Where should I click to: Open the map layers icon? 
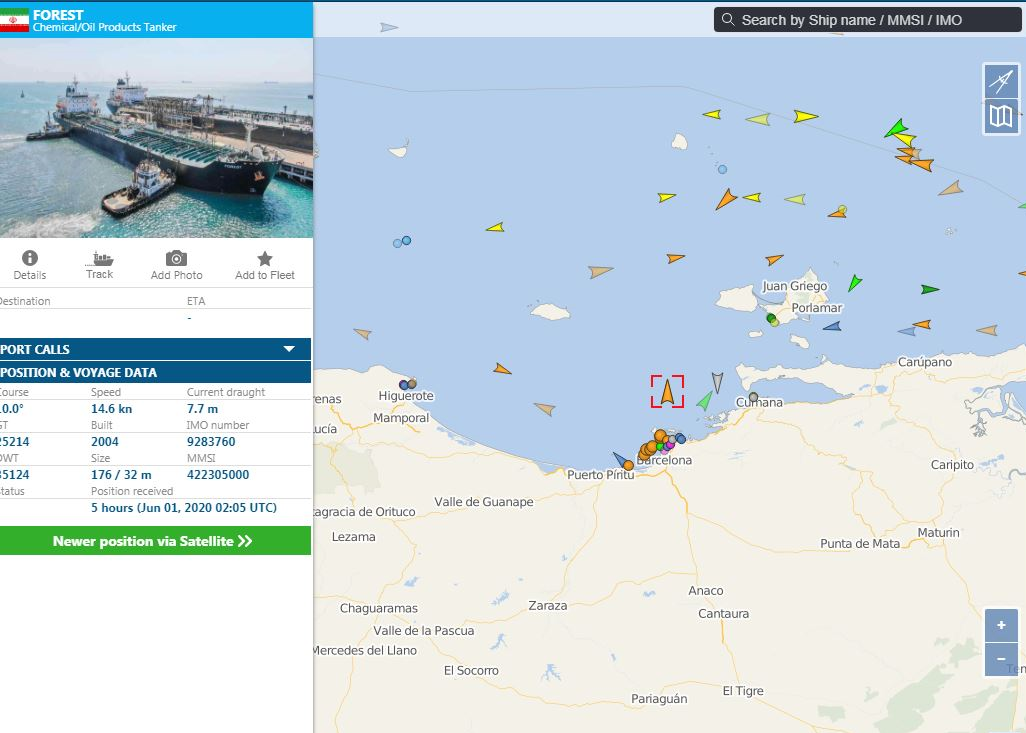pyautogui.click(x=1001, y=116)
